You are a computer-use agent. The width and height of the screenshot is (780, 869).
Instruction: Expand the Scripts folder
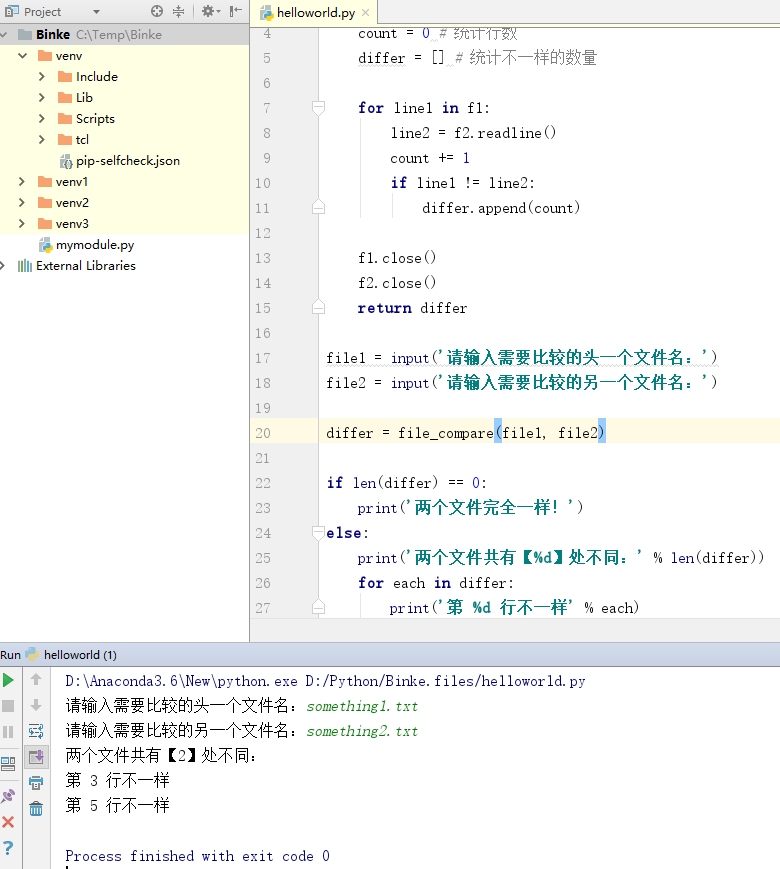(x=42, y=119)
